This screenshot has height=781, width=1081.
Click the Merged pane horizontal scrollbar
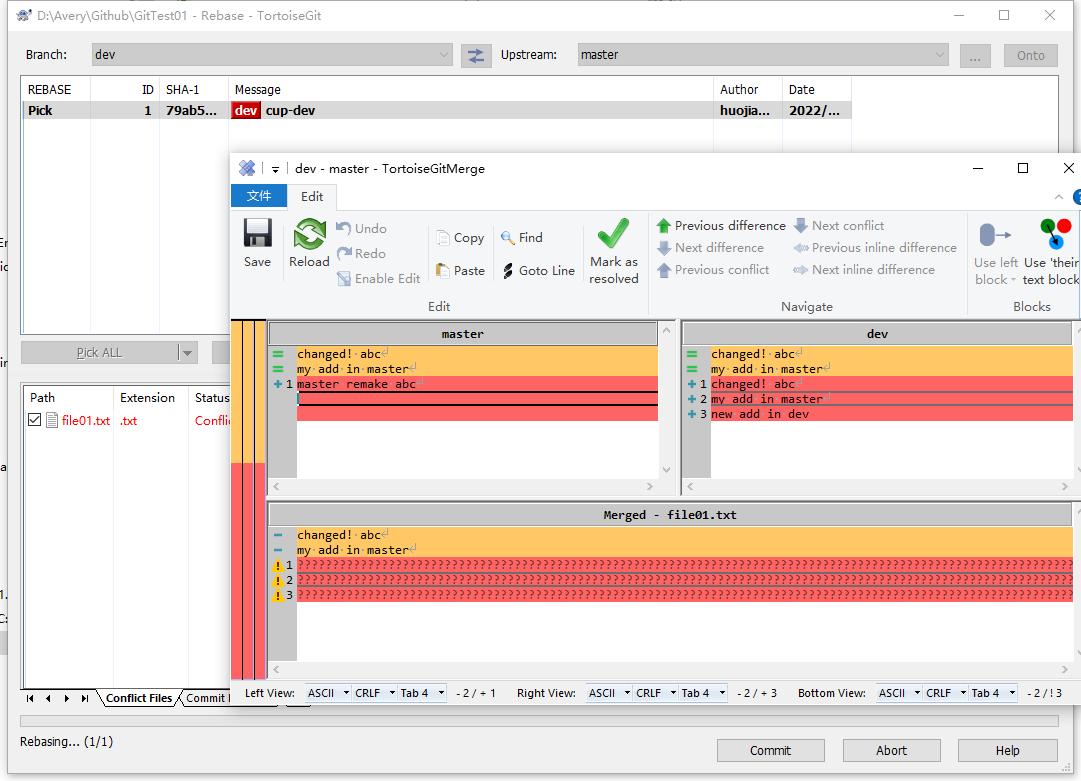click(x=670, y=669)
